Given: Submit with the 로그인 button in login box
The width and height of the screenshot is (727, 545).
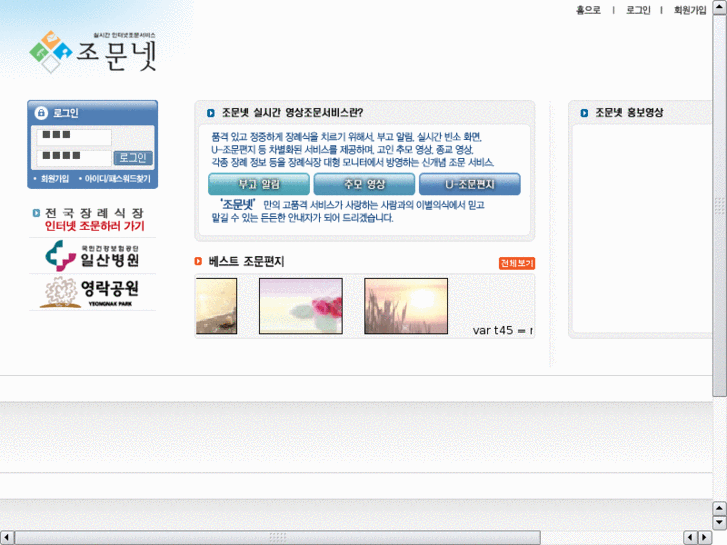Looking at the screenshot, I should [x=133, y=158].
